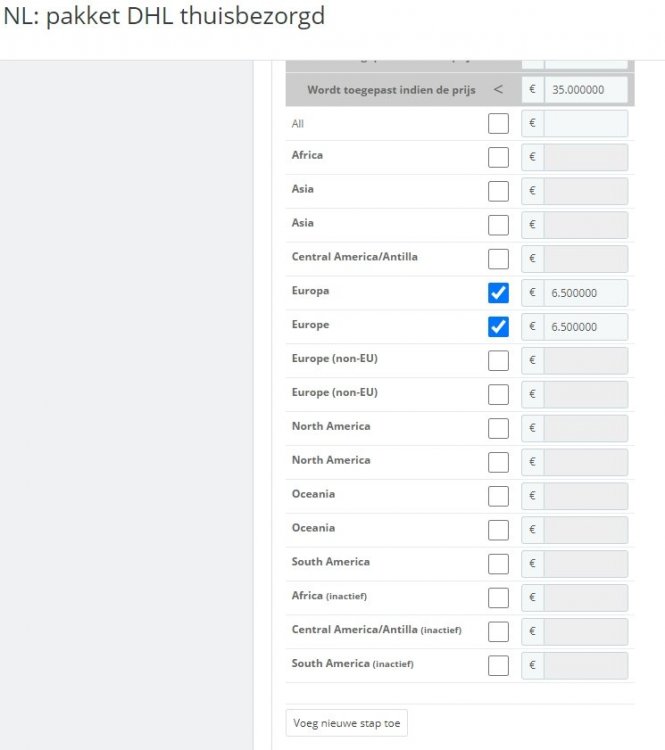Click the Europa price field
Image resolution: width=665 pixels, height=750 pixels.
click(x=586, y=293)
